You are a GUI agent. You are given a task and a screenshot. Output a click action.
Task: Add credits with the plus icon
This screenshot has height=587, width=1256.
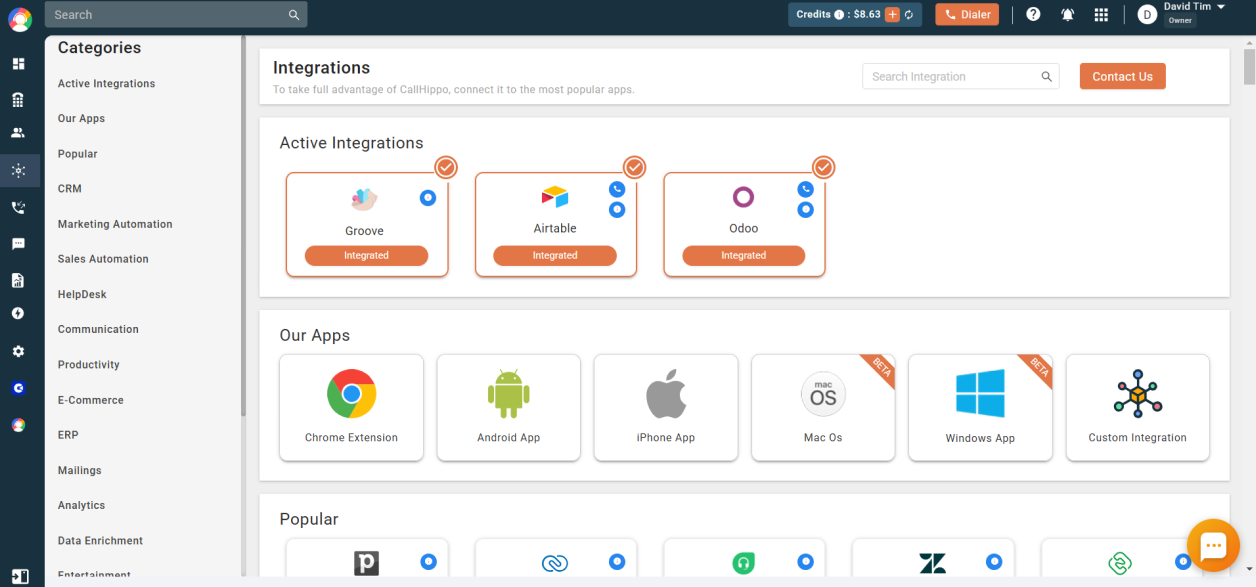click(x=892, y=15)
